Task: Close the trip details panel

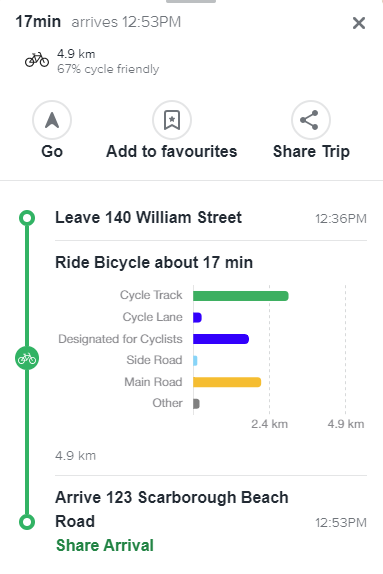Action: click(359, 23)
